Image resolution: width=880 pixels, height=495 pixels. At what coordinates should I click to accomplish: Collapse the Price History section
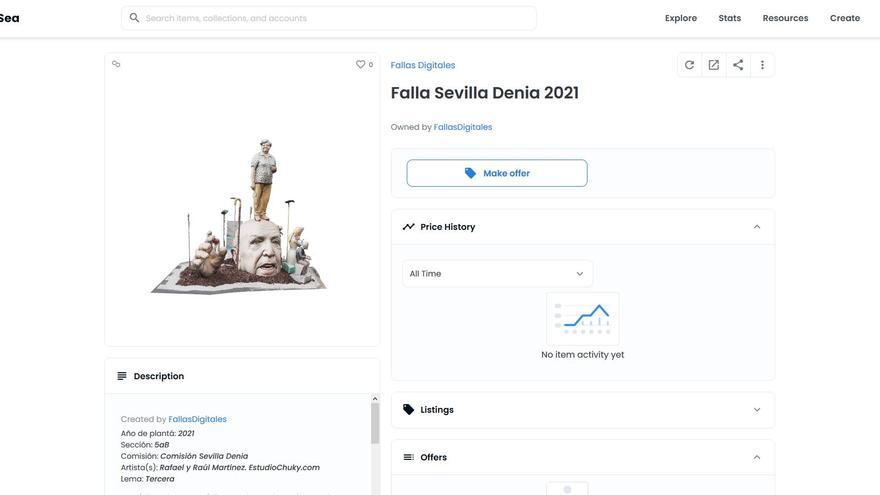click(x=757, y=227)
